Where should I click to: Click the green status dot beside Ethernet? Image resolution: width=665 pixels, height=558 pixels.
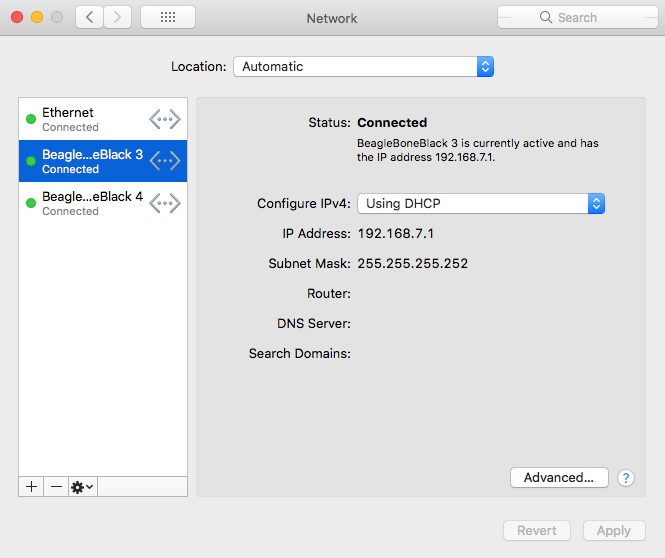31,119
